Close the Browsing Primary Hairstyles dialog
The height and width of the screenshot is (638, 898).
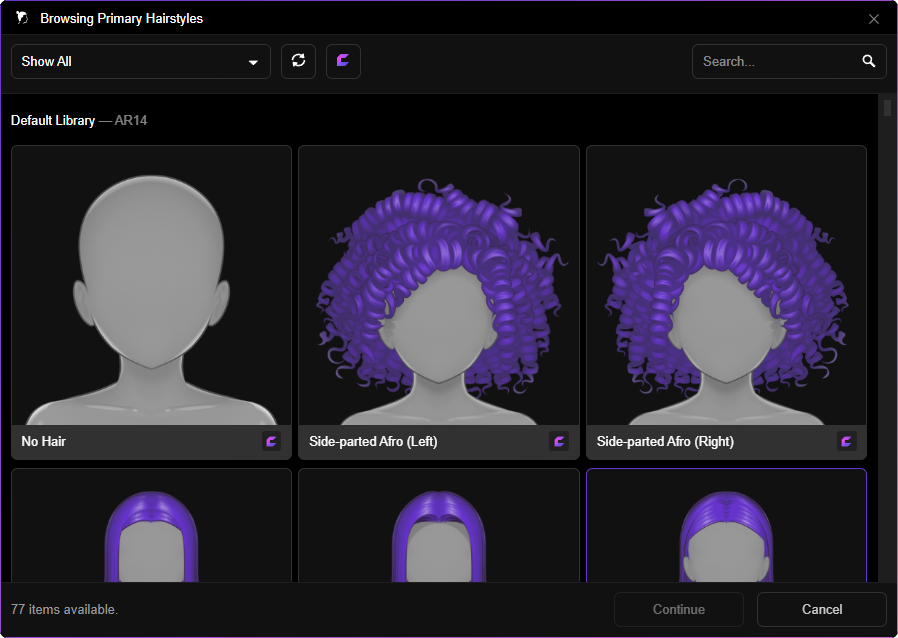tap(873, 19)
